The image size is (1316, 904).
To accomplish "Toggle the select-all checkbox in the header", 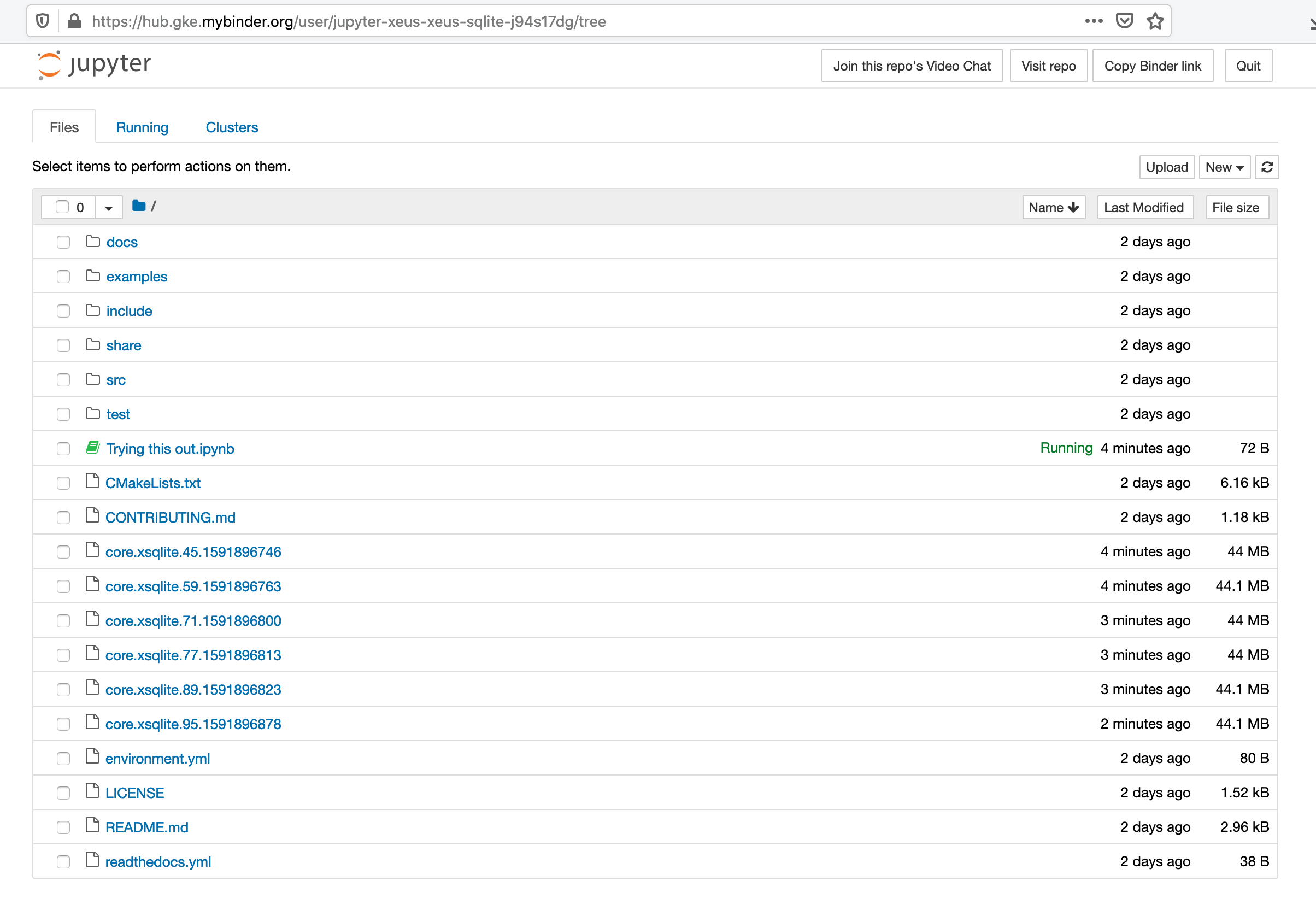I will point(63,207).
